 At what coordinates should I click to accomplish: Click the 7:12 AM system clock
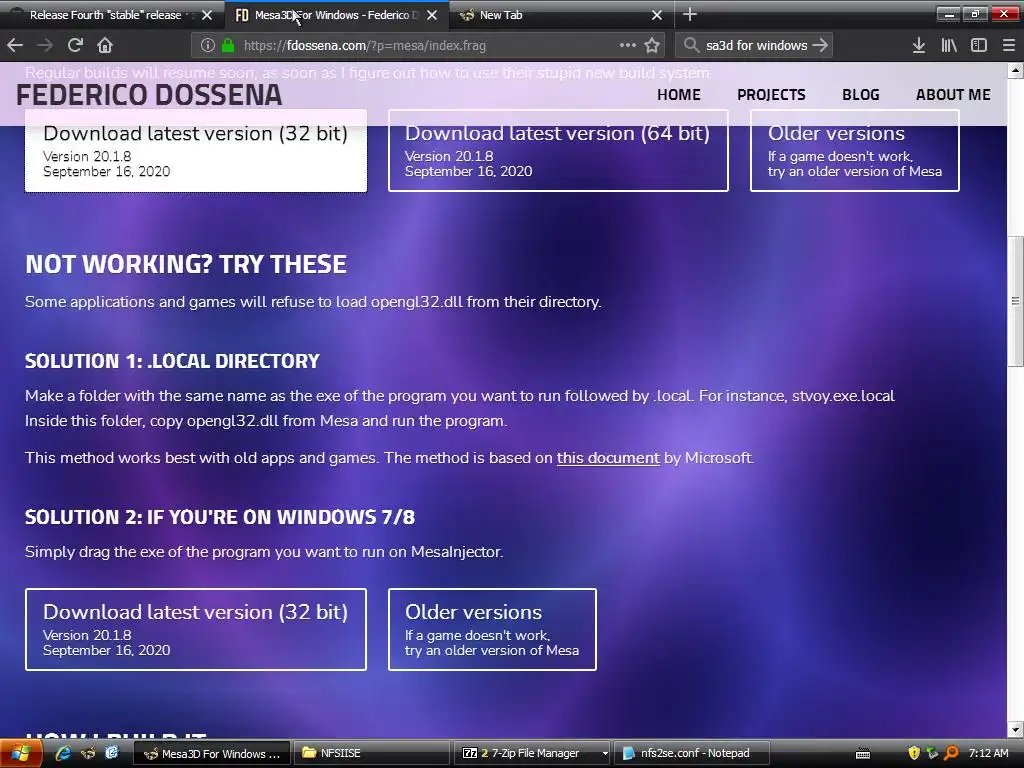coord(989,753)
